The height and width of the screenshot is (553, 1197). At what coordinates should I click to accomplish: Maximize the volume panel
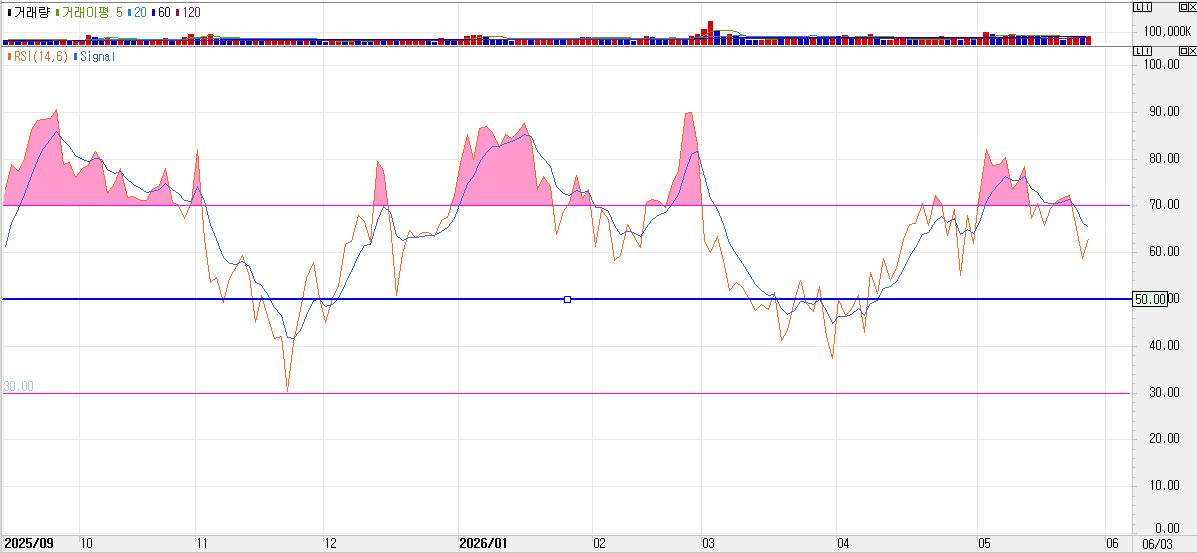1183,7
